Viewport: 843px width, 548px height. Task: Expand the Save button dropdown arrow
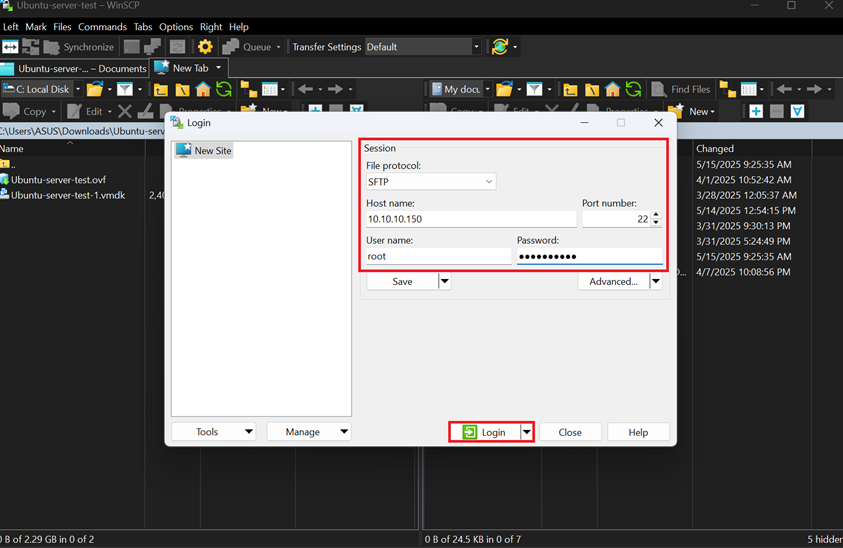point(445,282)
